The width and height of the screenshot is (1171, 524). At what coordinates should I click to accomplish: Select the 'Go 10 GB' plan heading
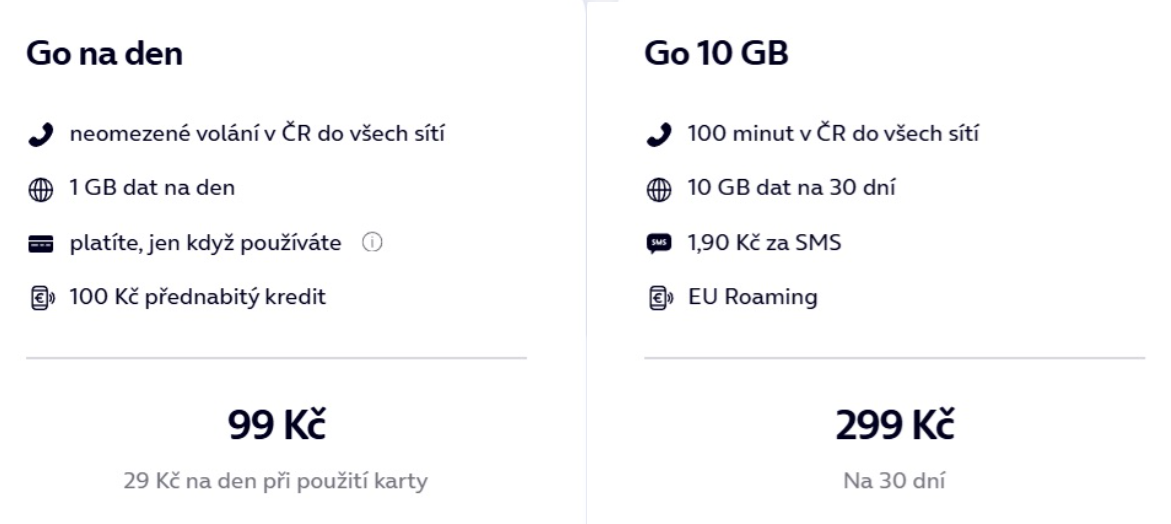click(716, 54)
